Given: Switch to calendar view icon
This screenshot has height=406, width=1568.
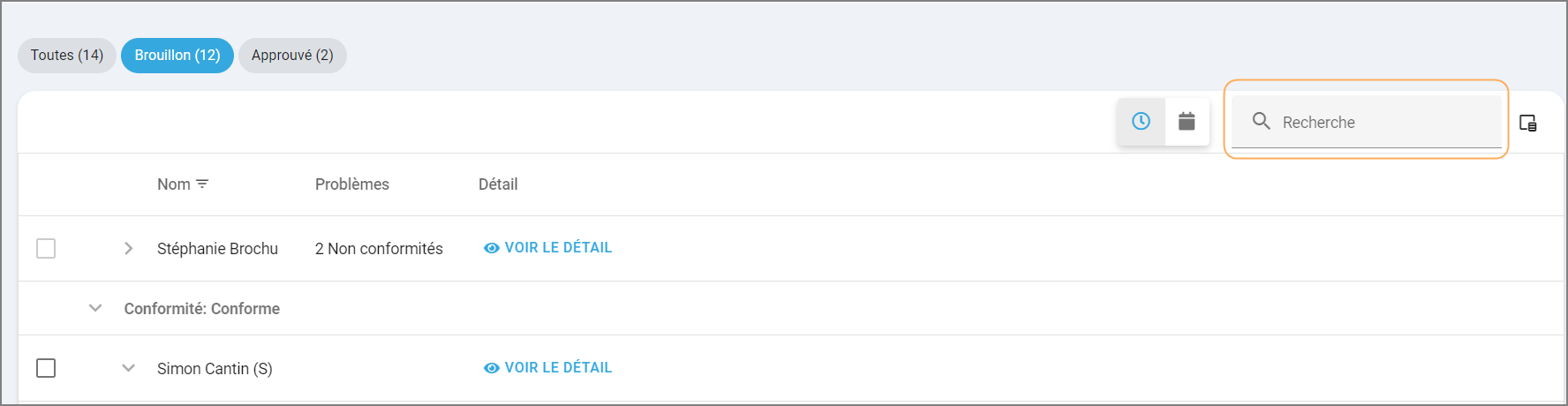Looking at the screenshot, I should point(1187,122).
